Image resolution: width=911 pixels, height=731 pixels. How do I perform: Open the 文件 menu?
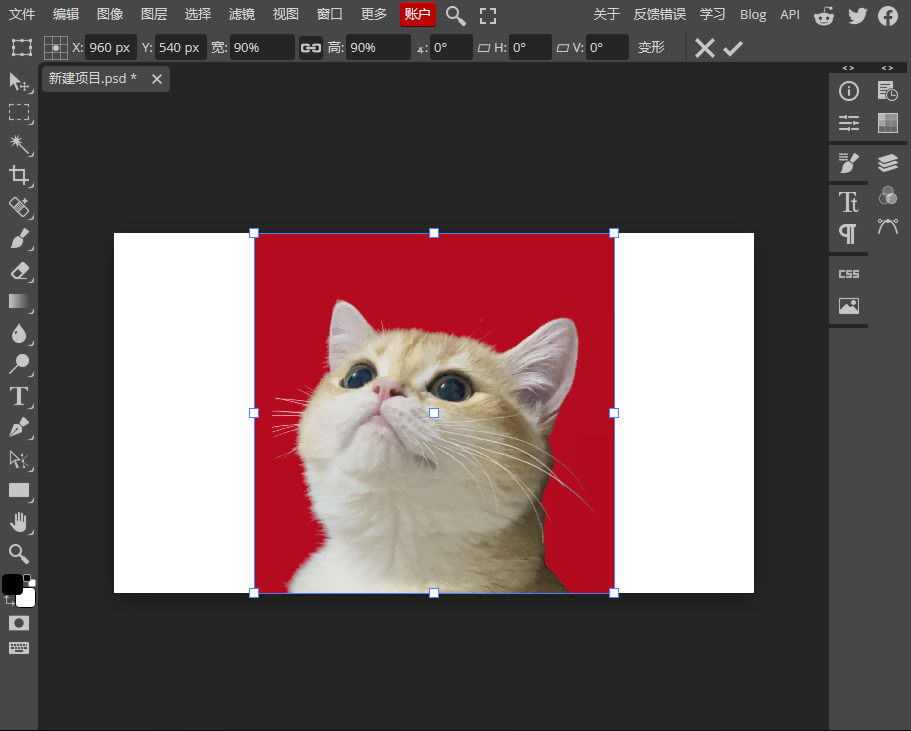(x=22, y=14)
